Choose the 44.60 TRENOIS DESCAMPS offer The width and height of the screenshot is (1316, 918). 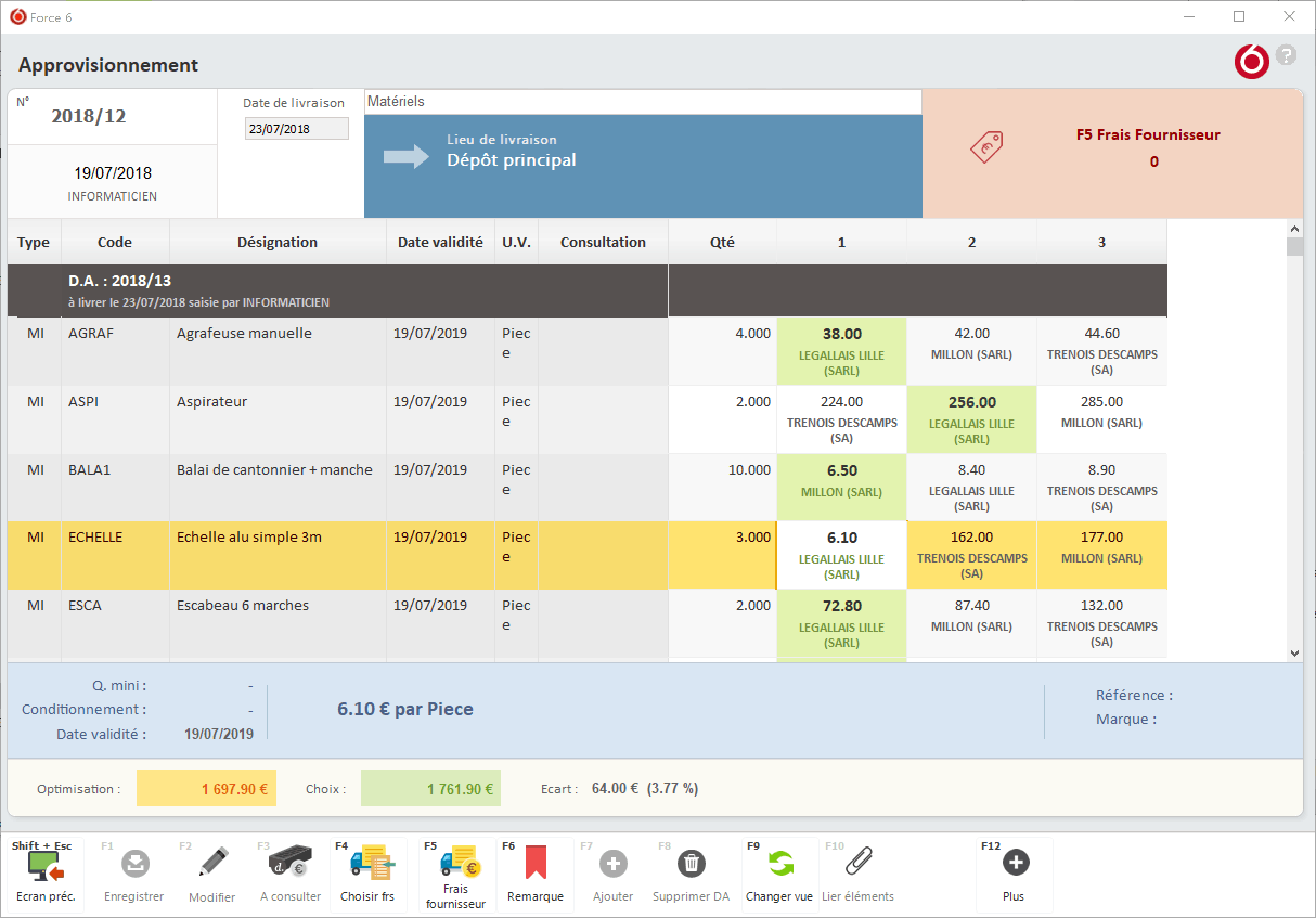[x=1101, y=351]
